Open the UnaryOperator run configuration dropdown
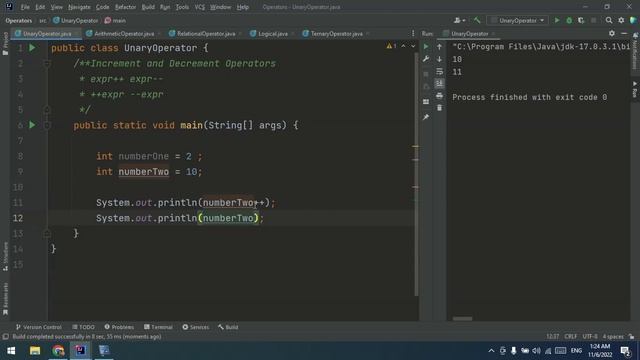Image resolution: width=640 pixels, height=360 pixels. [518, 20]
